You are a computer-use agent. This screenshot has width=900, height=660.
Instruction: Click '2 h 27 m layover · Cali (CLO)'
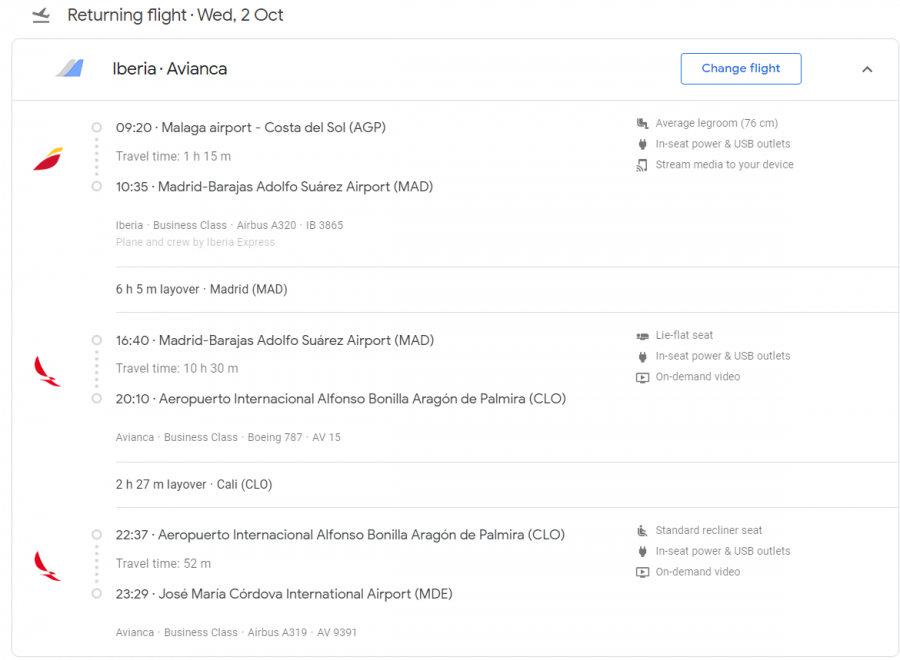click(x=194, y=484)
